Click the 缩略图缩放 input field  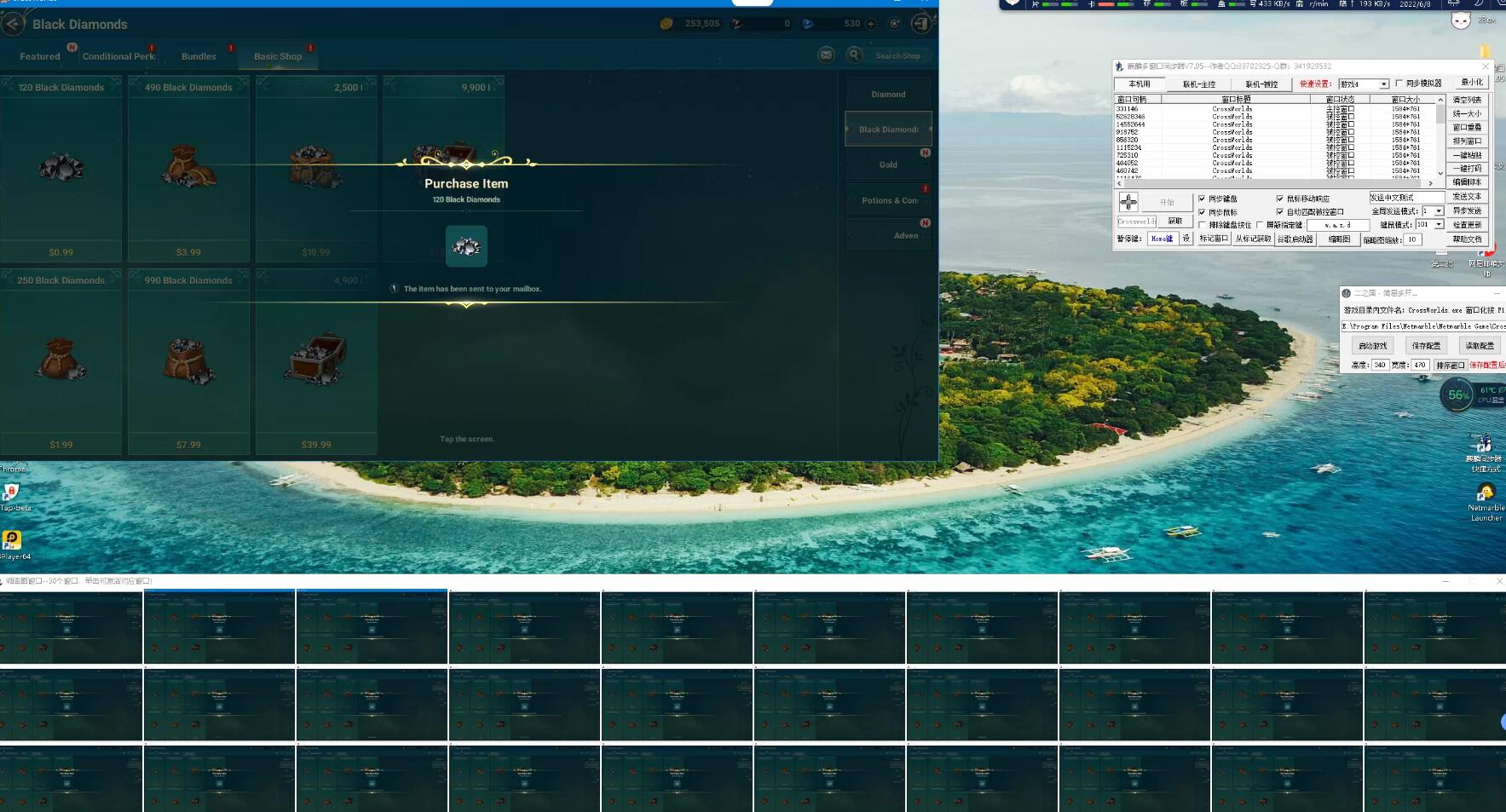1412,239
